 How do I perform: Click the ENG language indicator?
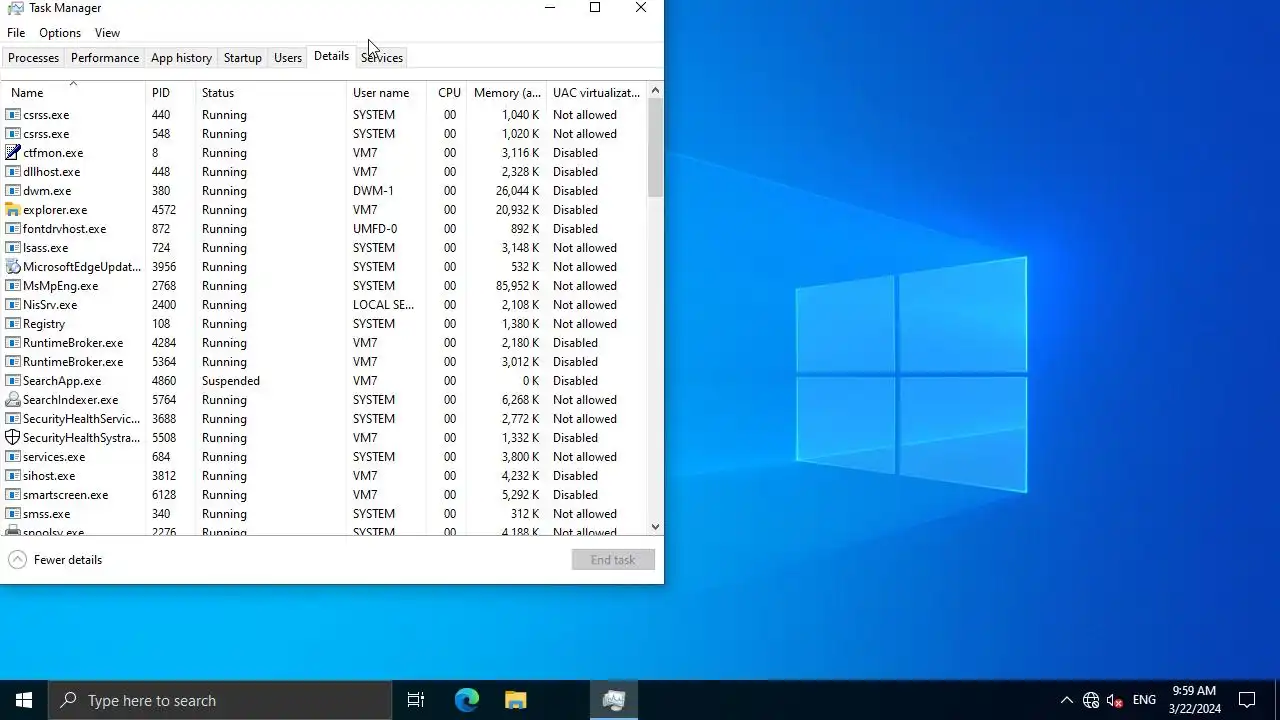tap(1144, 700)
